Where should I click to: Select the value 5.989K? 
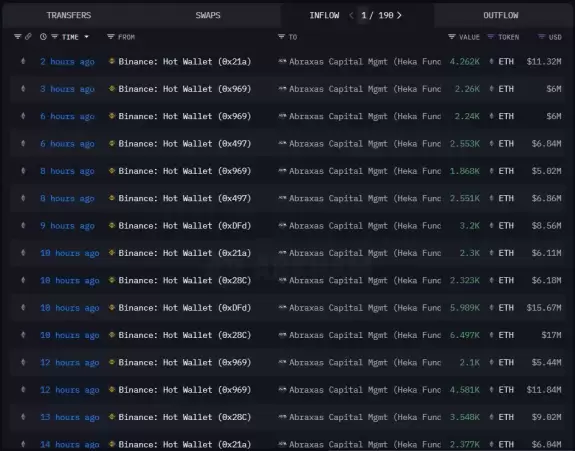click(x=465, y=308)
